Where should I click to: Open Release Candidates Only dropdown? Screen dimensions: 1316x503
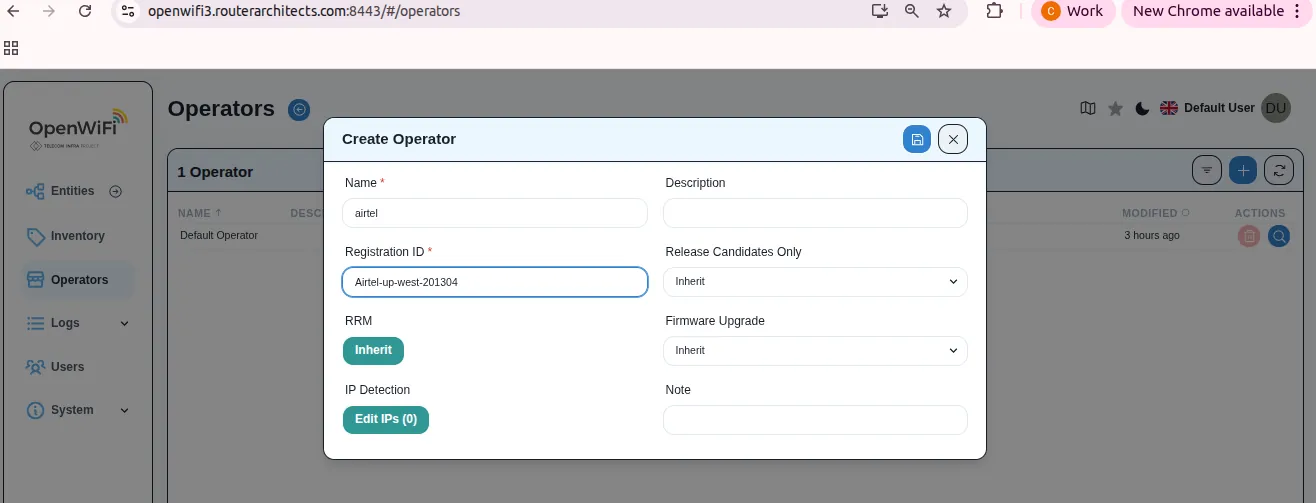[815, 282]
